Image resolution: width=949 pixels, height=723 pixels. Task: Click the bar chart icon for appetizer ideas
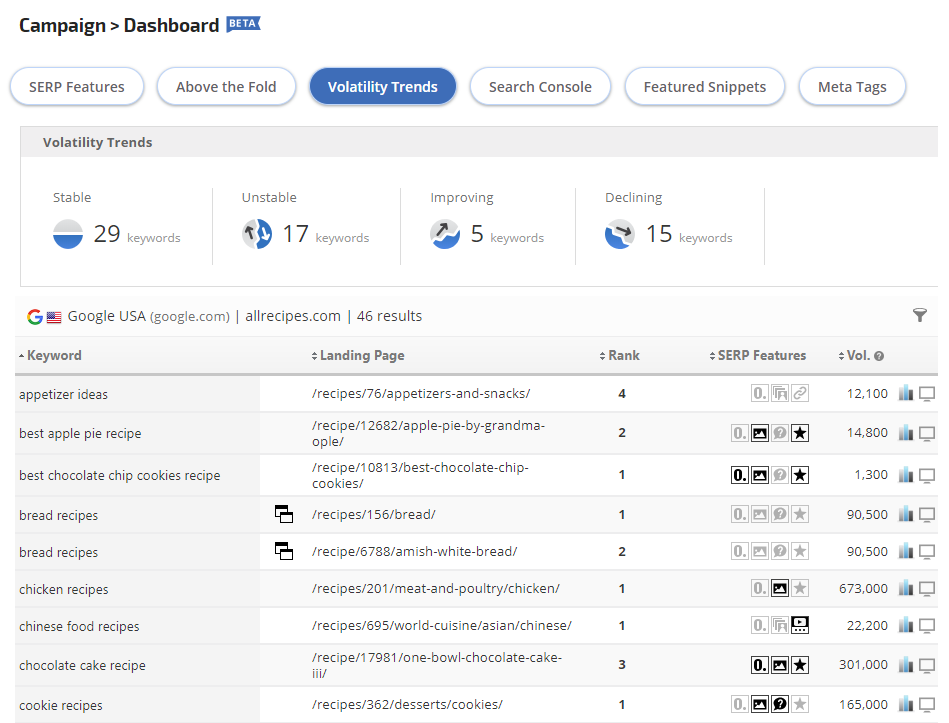[906, 394]
